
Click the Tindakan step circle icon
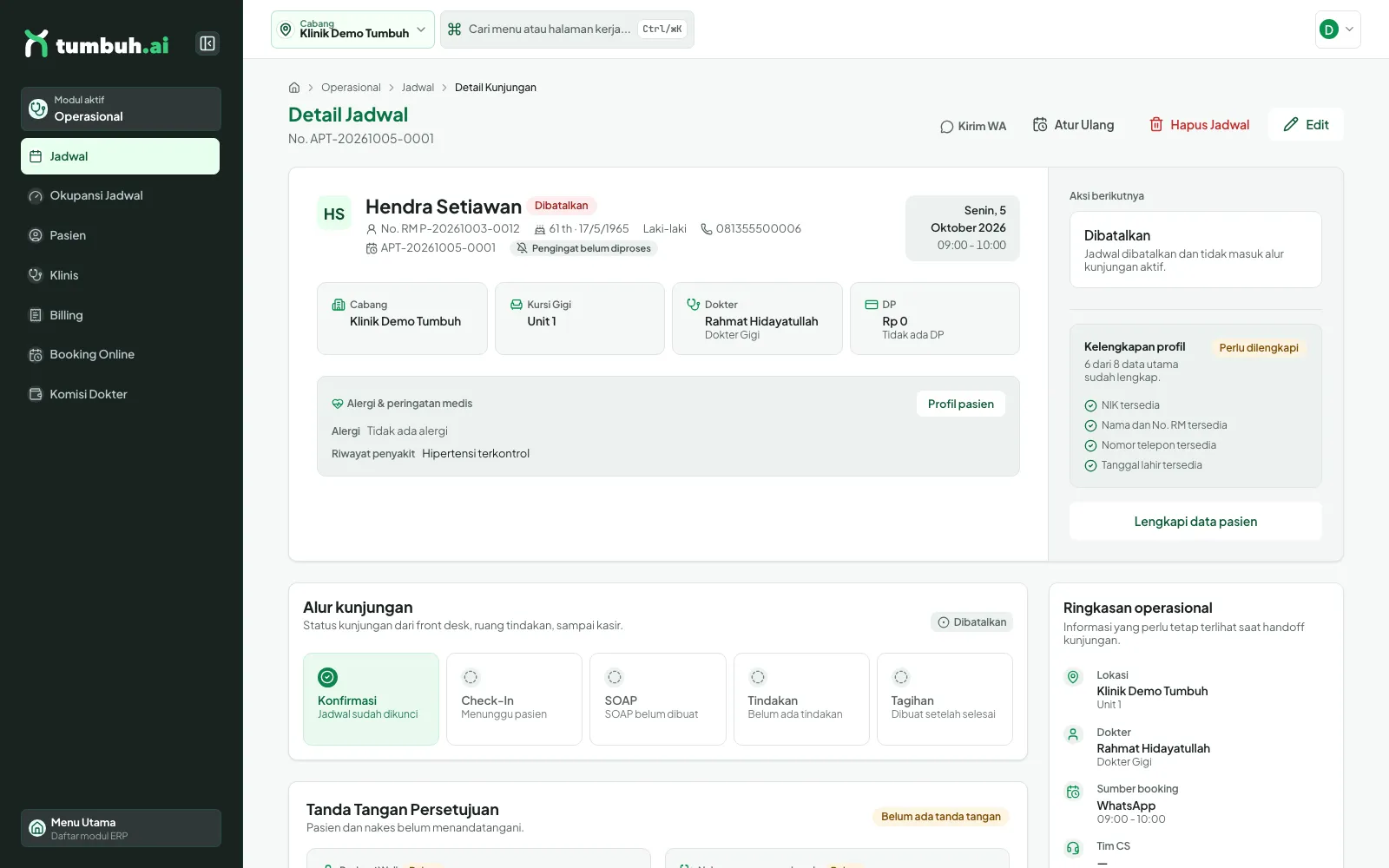(x=757, y=677)
